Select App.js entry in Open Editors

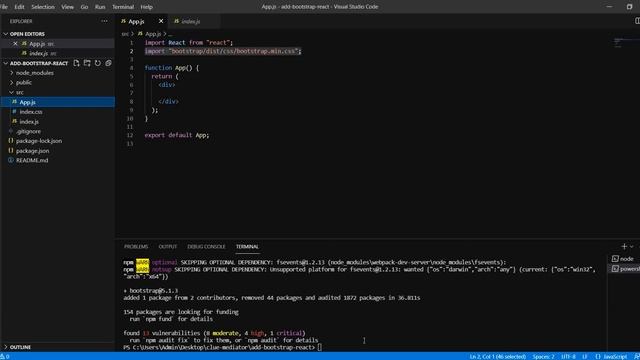(x=37, y=44)
